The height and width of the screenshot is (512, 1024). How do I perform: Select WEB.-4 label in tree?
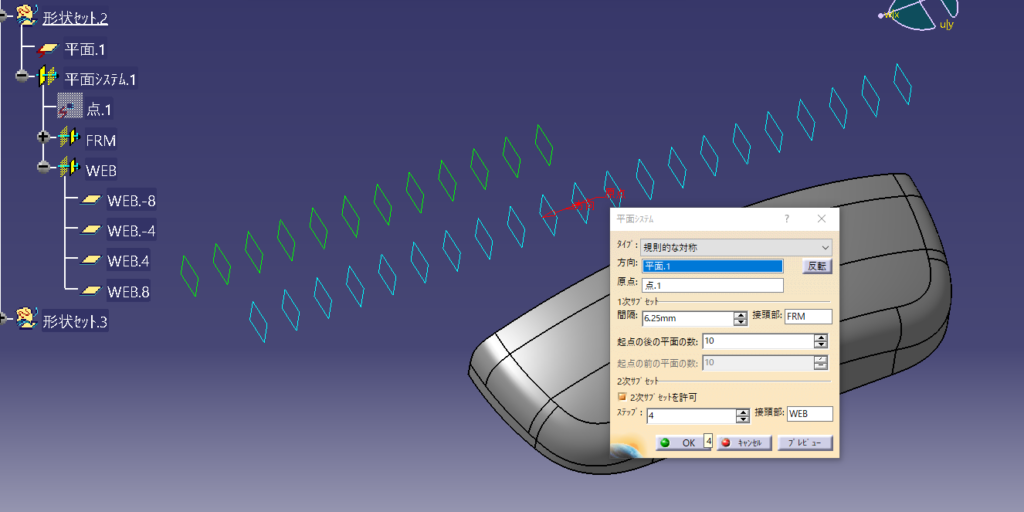[131, 231]
